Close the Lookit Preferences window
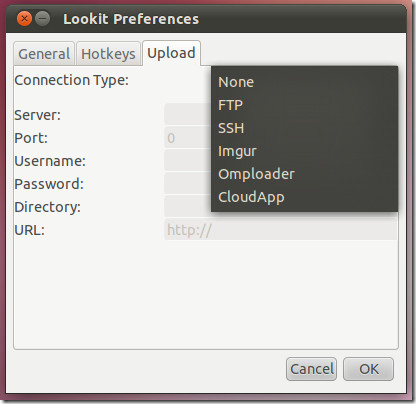This screenshot has height=404, width=416. click(x=24, y=19)
